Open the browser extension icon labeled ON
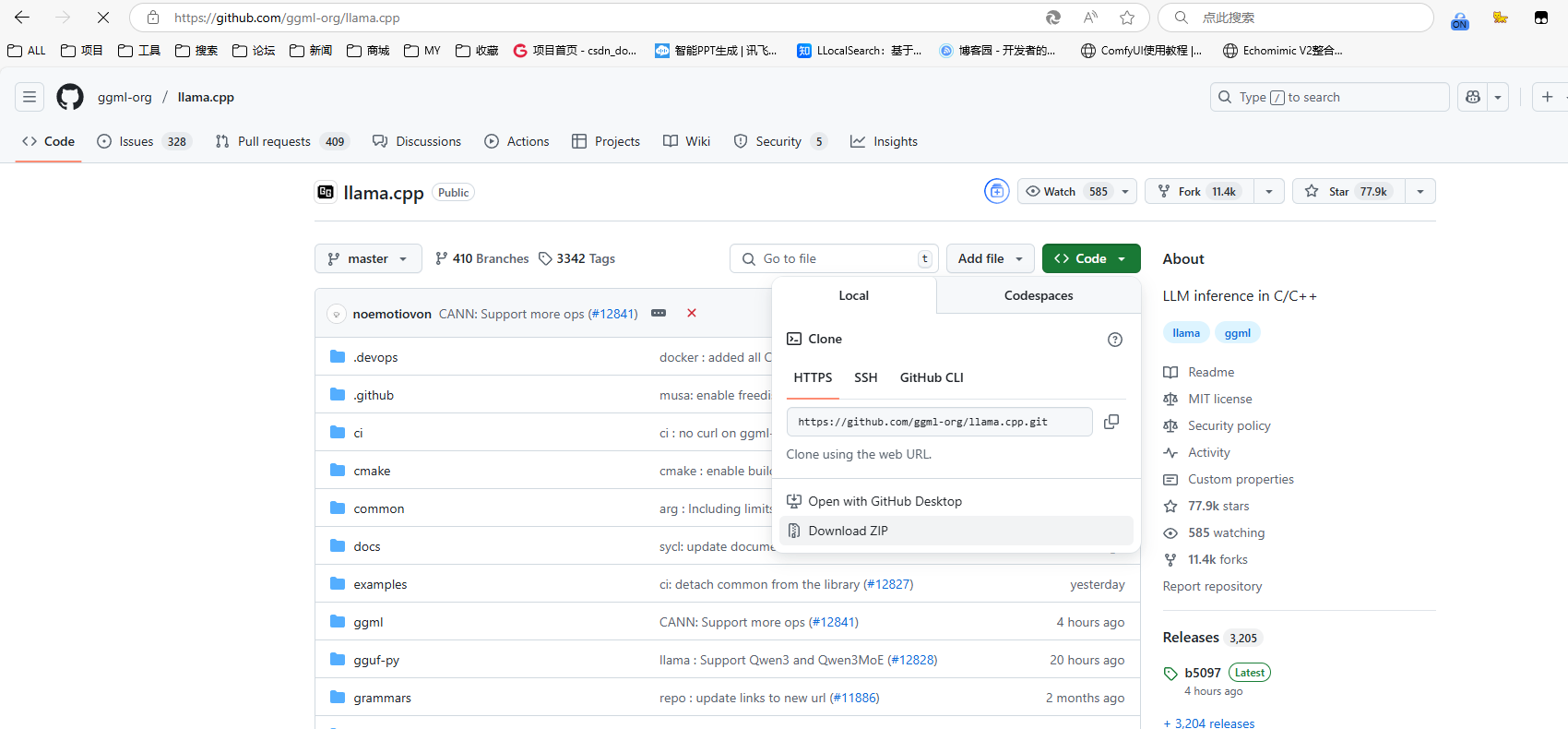 point(1460,19)
